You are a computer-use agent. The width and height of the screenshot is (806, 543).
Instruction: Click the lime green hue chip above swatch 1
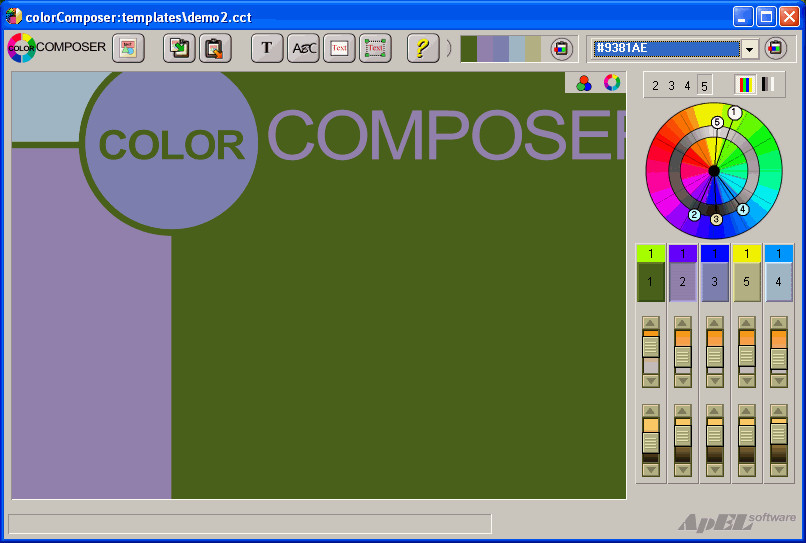[x=651, y=254]
